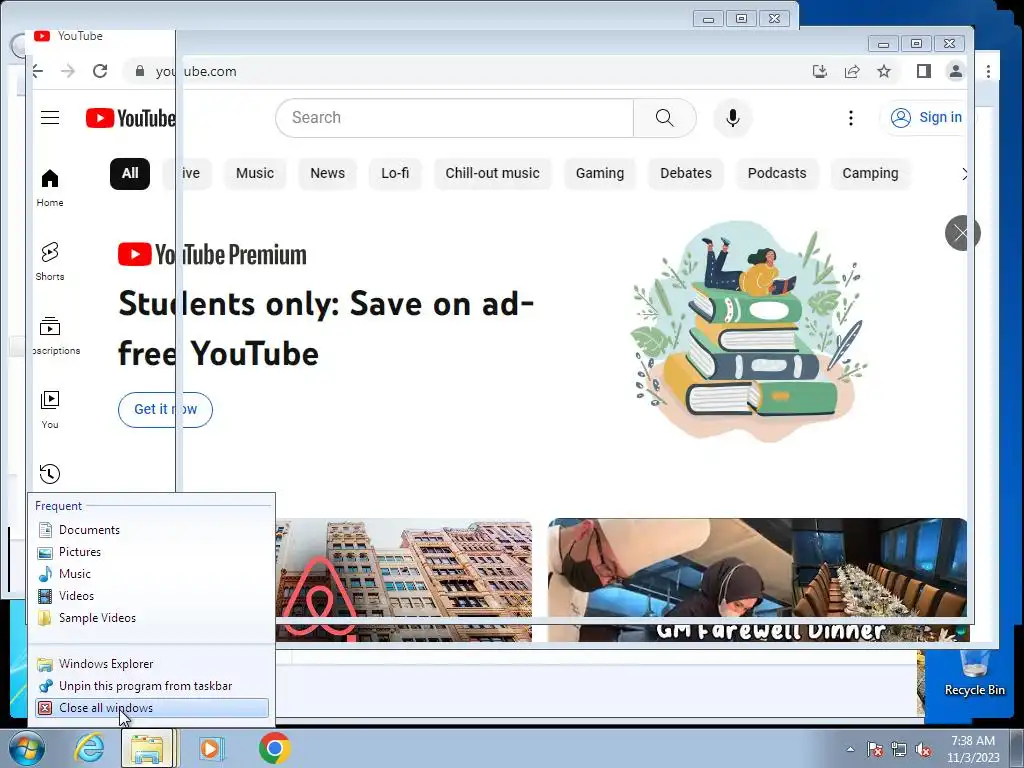Select the News filter chip

coord(327,174)
